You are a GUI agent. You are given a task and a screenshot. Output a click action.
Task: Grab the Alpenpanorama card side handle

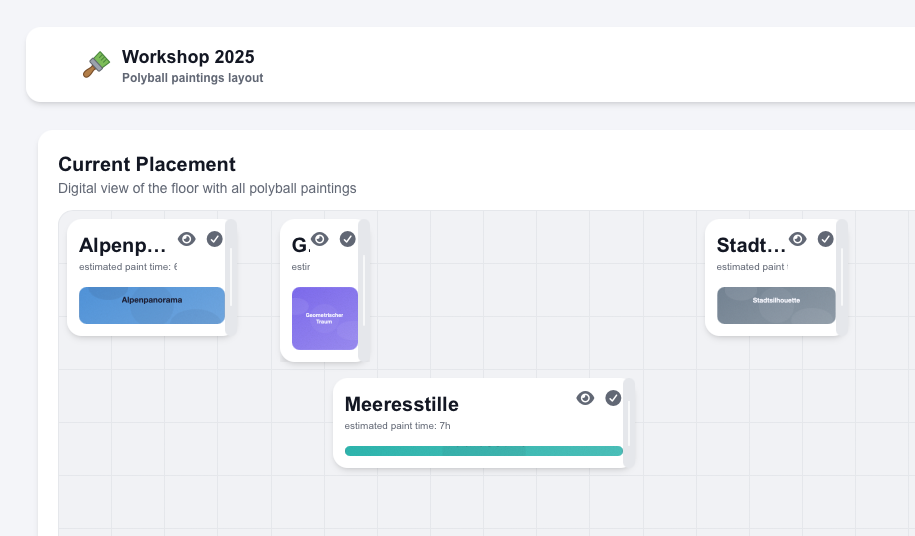click(x=231, y=277)
